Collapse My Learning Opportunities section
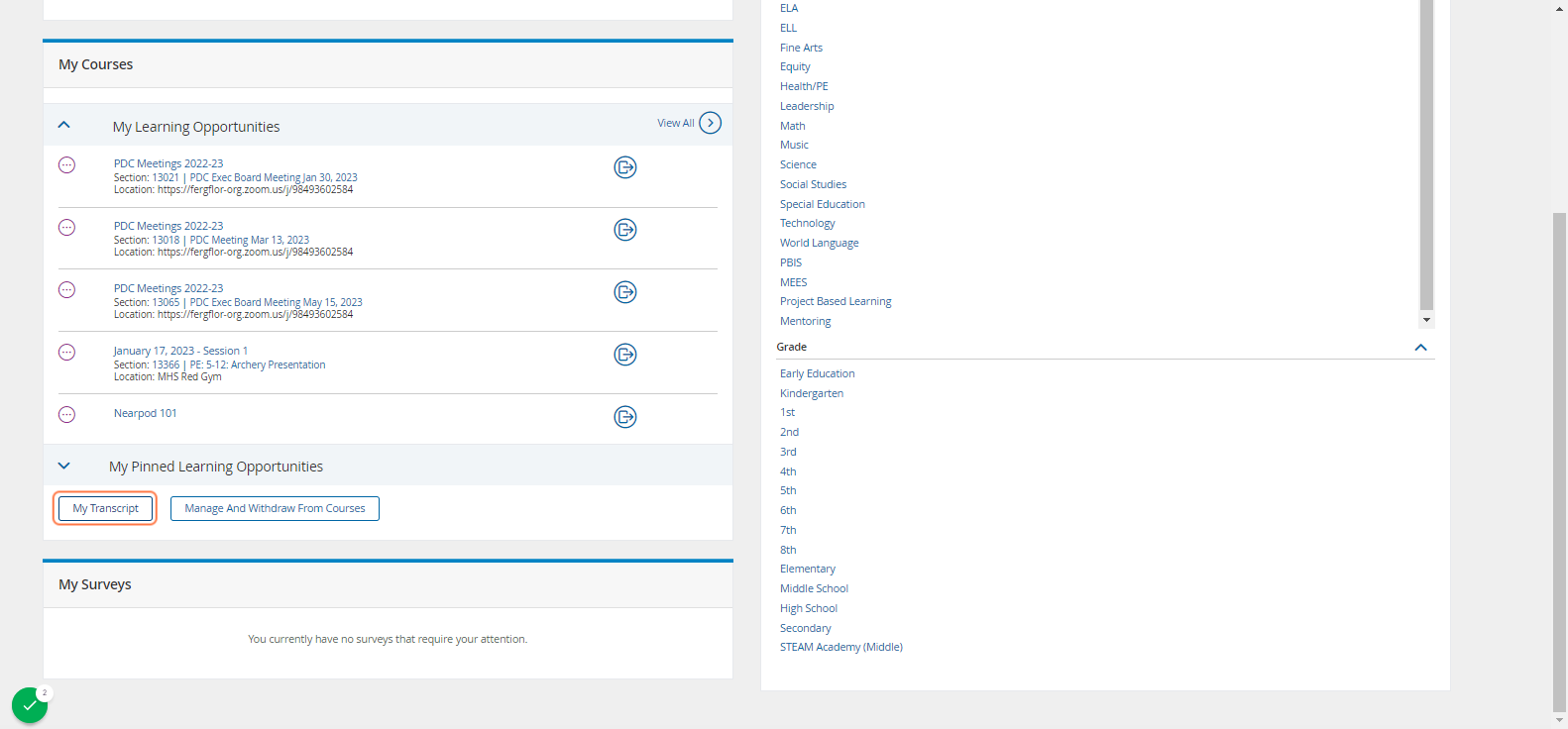 64,125
